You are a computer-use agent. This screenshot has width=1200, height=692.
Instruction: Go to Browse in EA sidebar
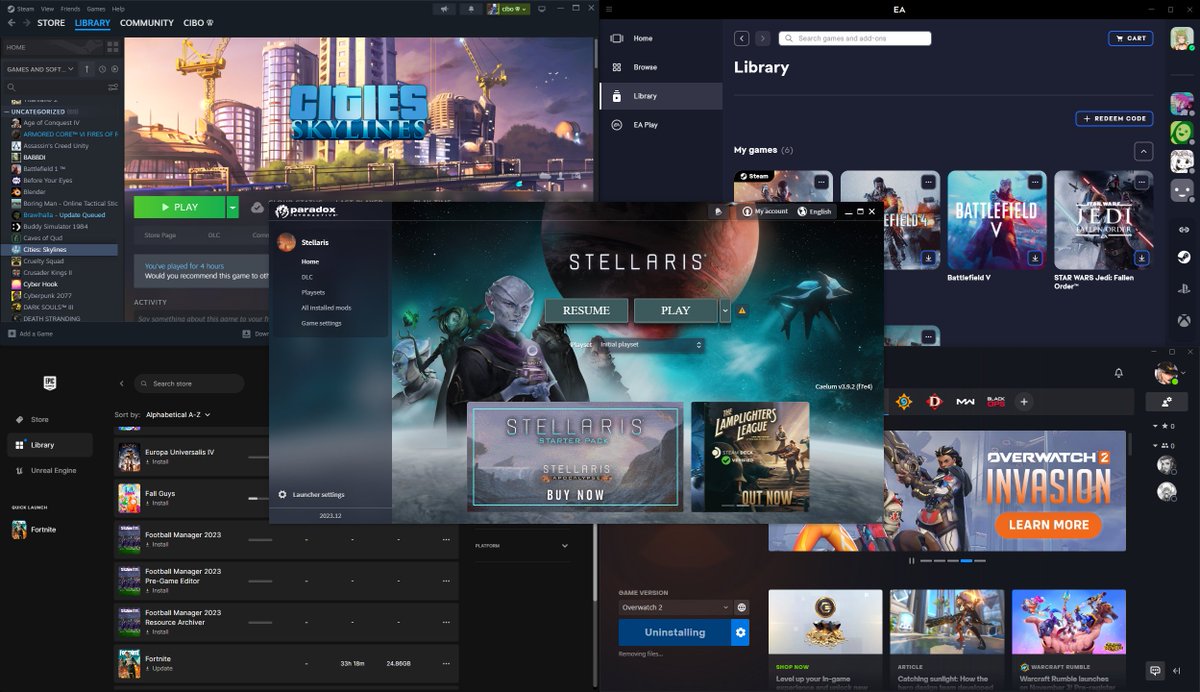coord(645,67)
